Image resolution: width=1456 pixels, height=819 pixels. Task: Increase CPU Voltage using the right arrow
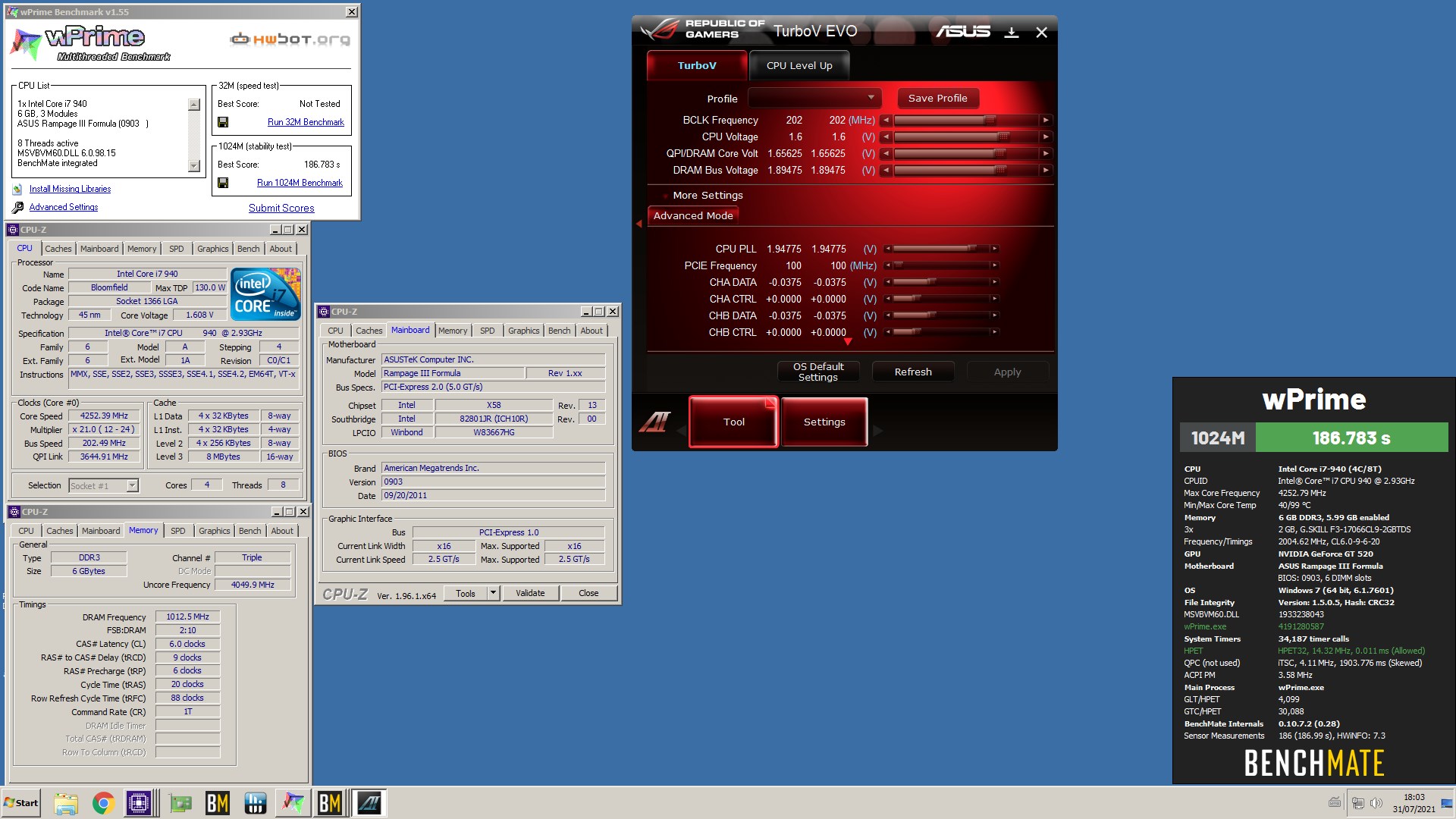tap(1046, 136)
